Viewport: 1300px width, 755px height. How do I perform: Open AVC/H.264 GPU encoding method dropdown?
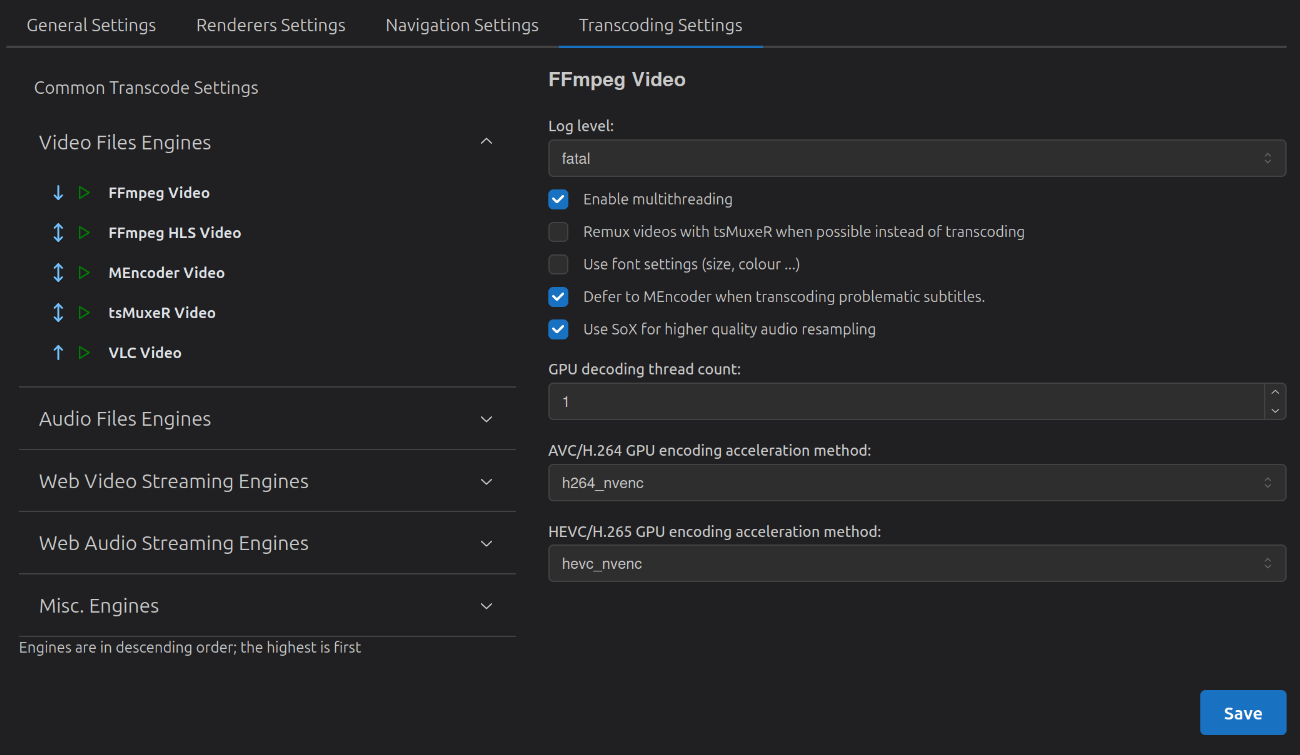pos(917,483)
